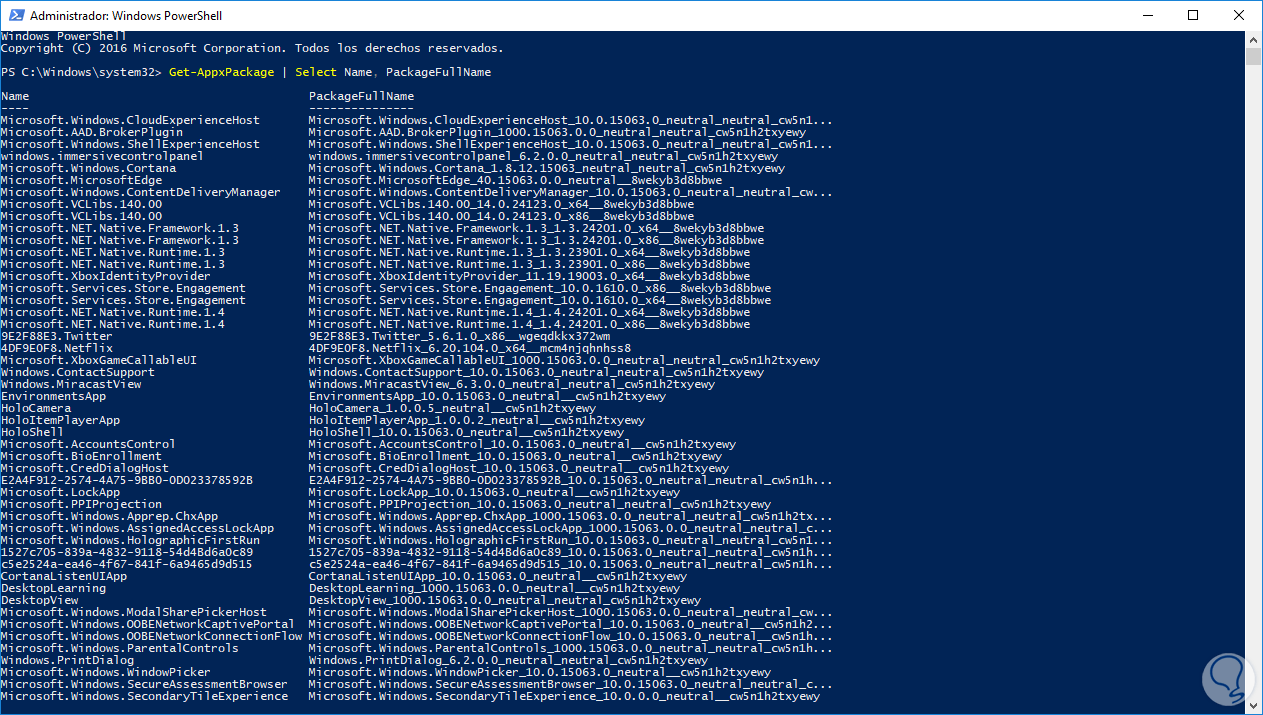Click the Microsoft.BioEnrollment name entry
This screenshot has width=1263, height=715.
(81, 456)
